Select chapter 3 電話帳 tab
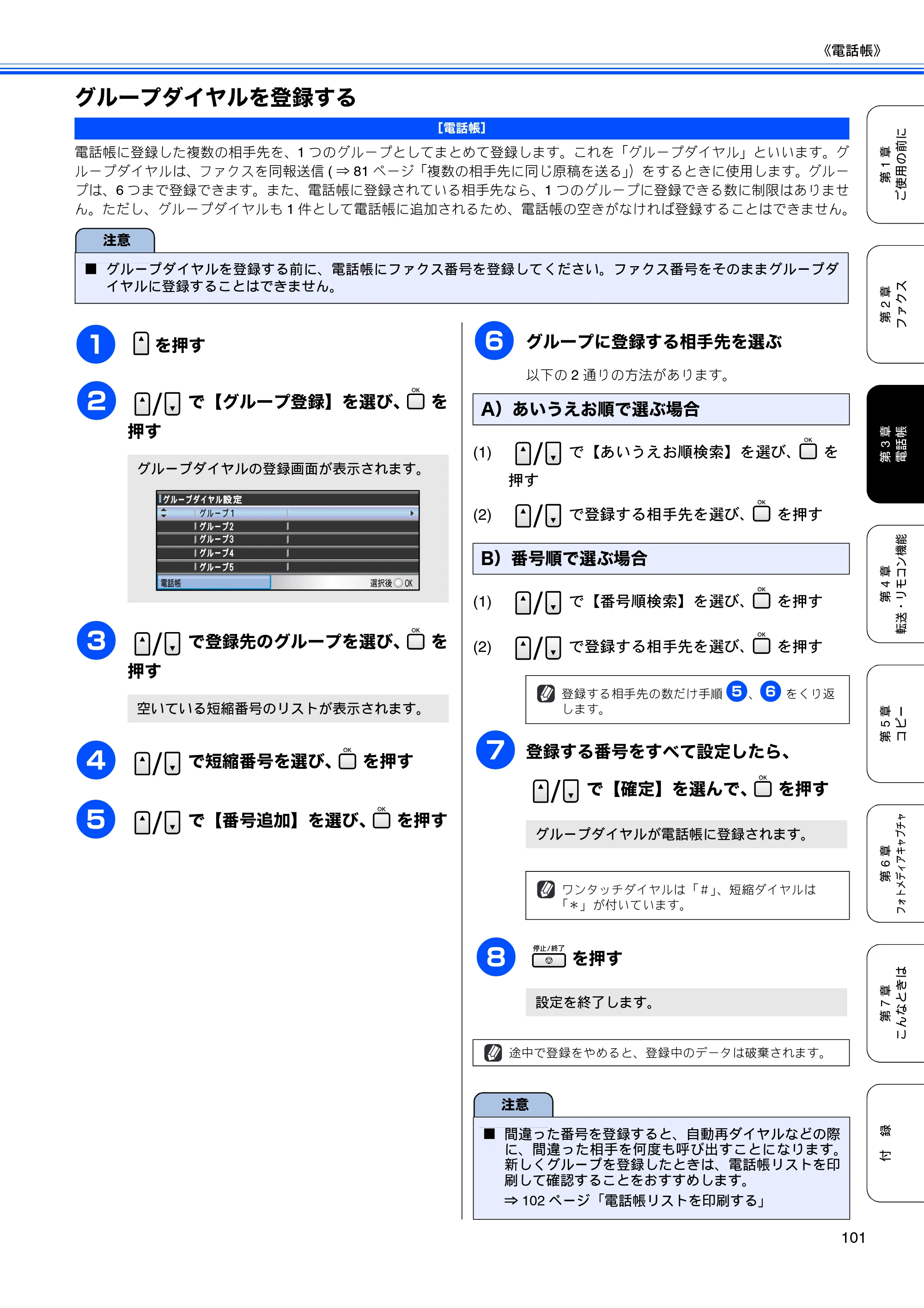The width and height of the screenshot is (924, 1308). click(x=895, y=444)
